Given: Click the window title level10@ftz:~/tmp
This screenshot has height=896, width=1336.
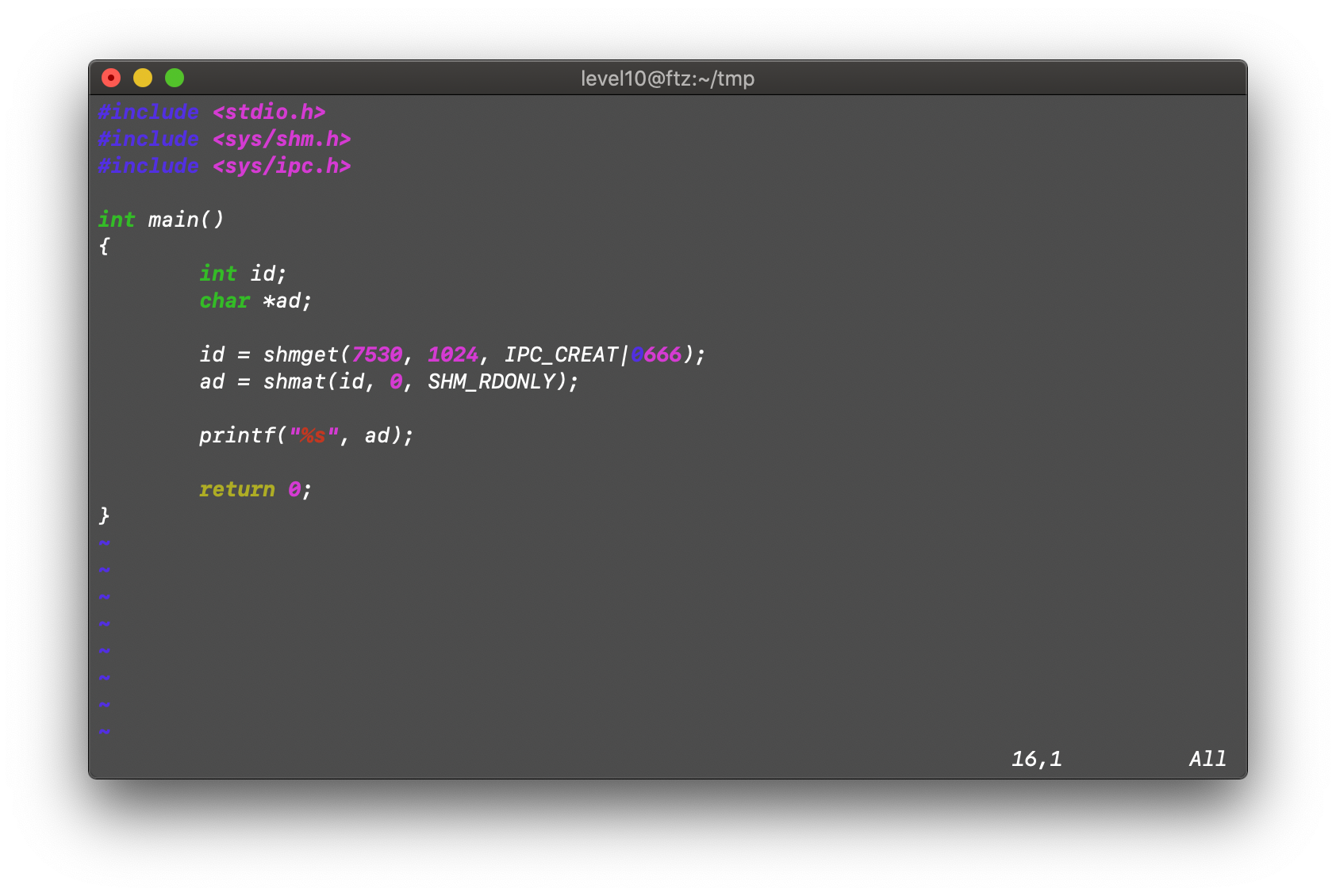Looking at the screenshot, I should pyautogui.click(x=667, y=78).
